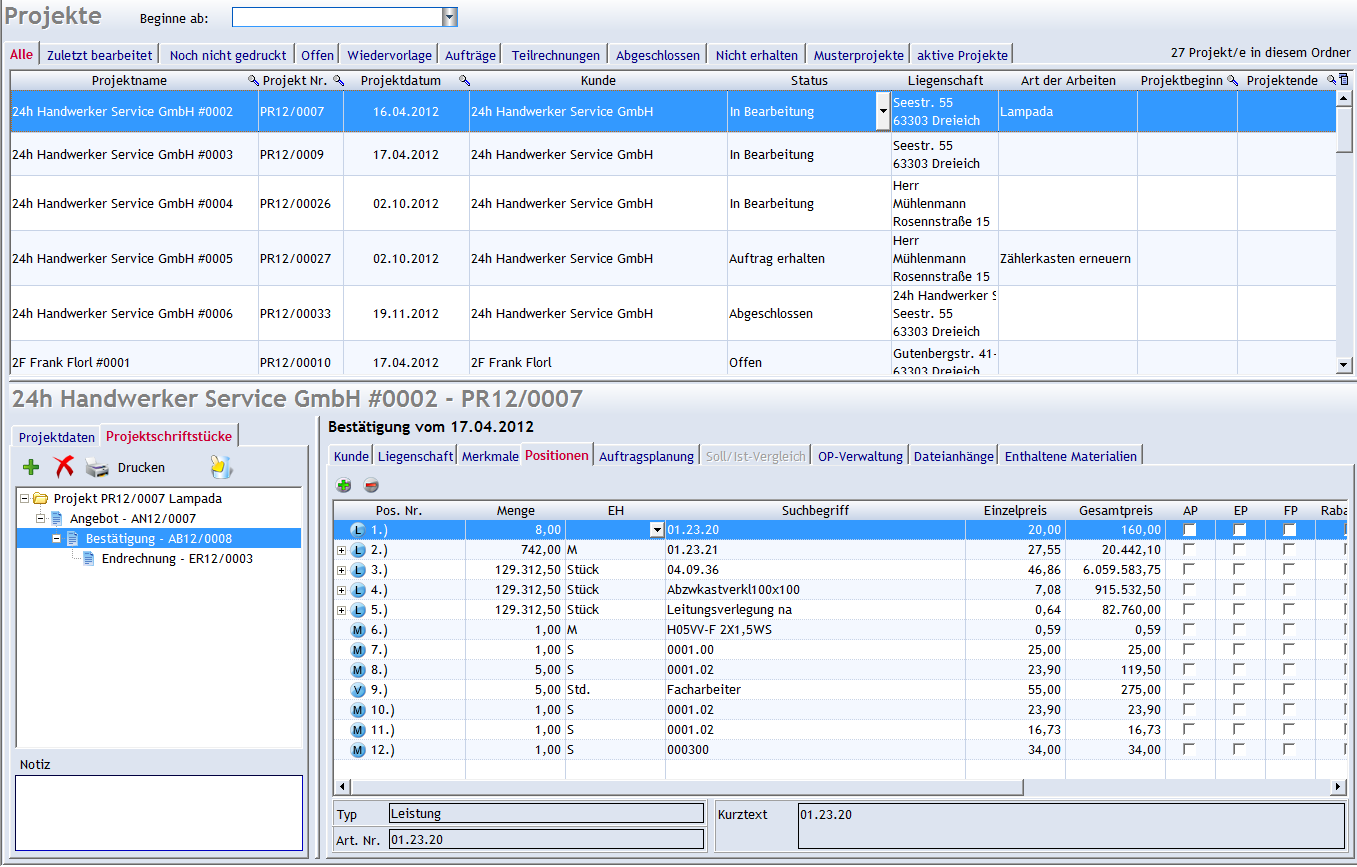Click the L type icon of position 3.)

358,569
